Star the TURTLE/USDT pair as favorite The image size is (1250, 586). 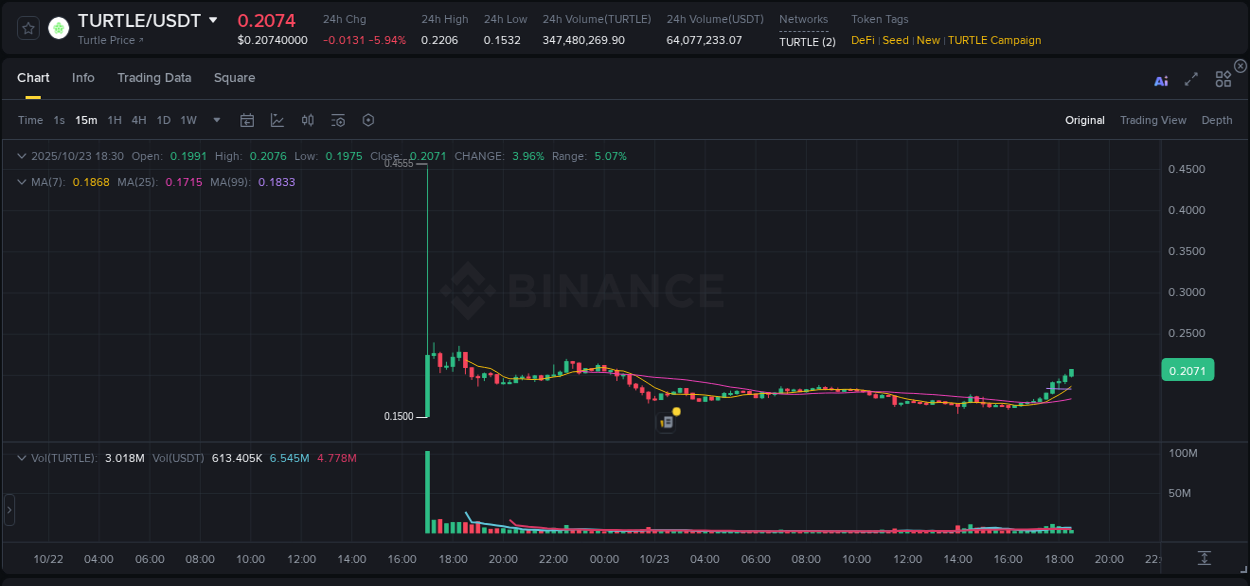coord(27,27)
